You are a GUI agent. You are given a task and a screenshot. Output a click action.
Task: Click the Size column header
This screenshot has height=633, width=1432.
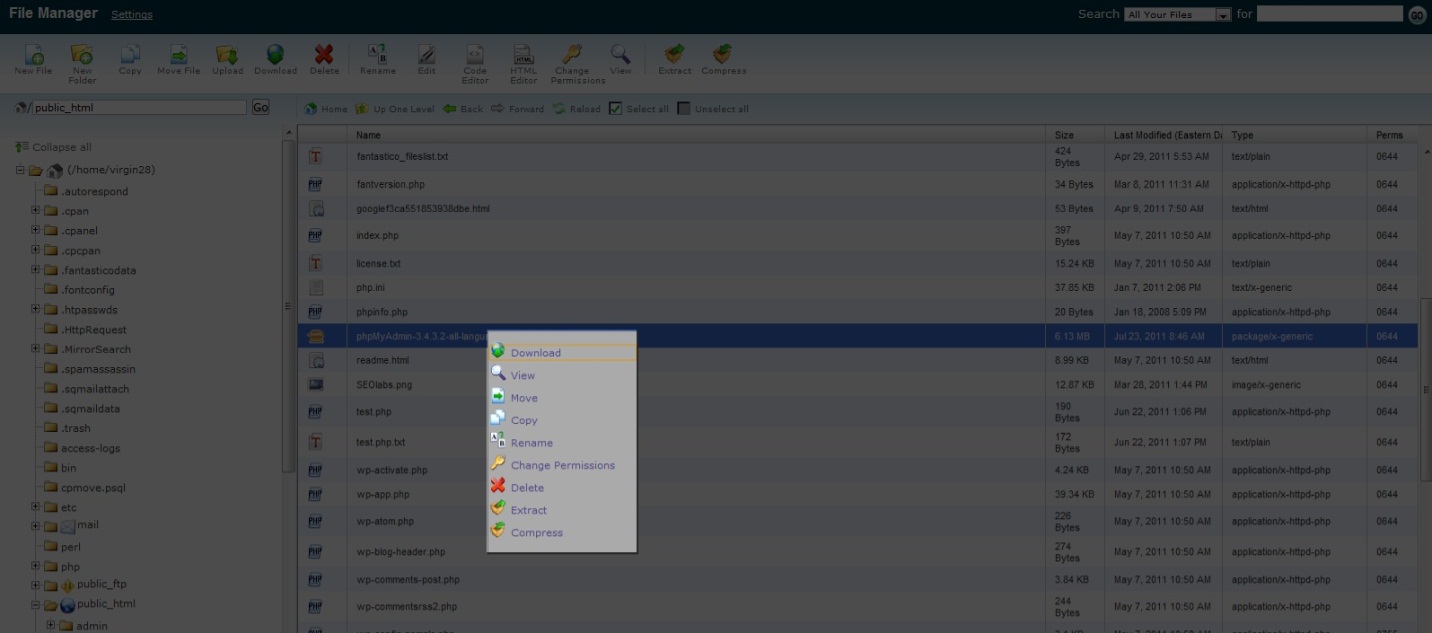(x=1064, y=135)
